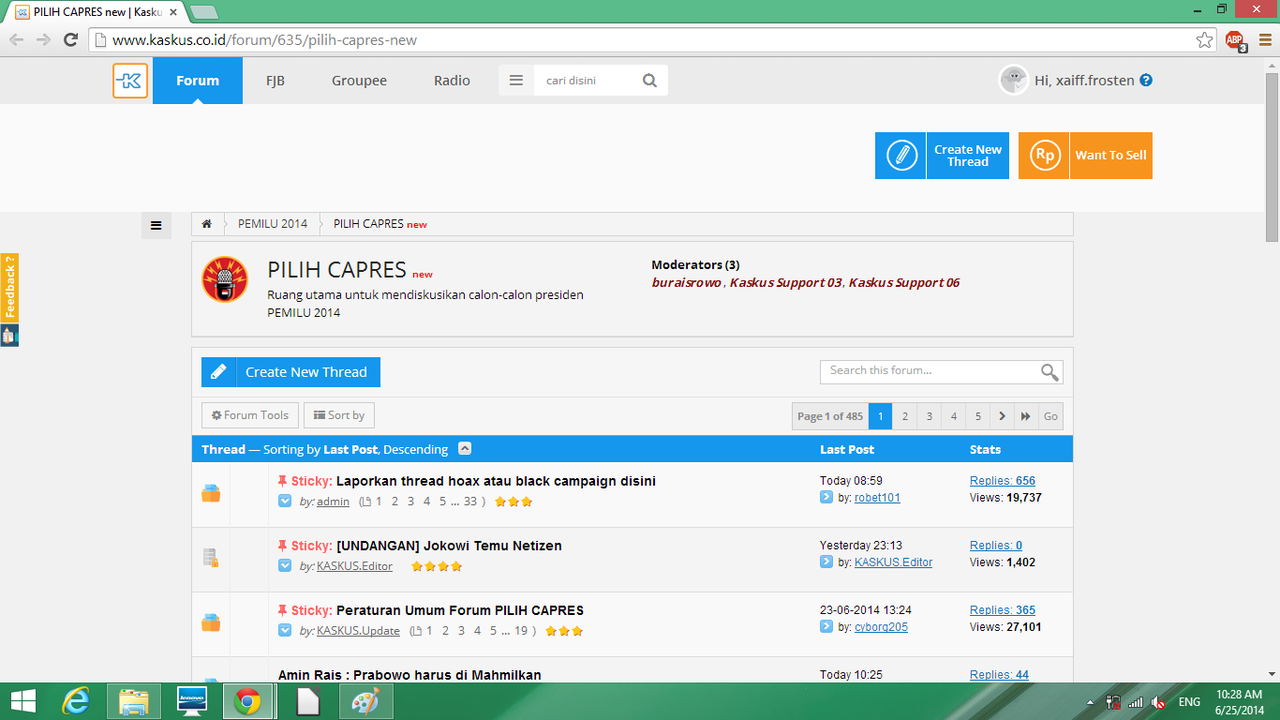Screen dimensions: 1280x720
Task: Bookmark this page with the star icon
Action: [1204, 40]
